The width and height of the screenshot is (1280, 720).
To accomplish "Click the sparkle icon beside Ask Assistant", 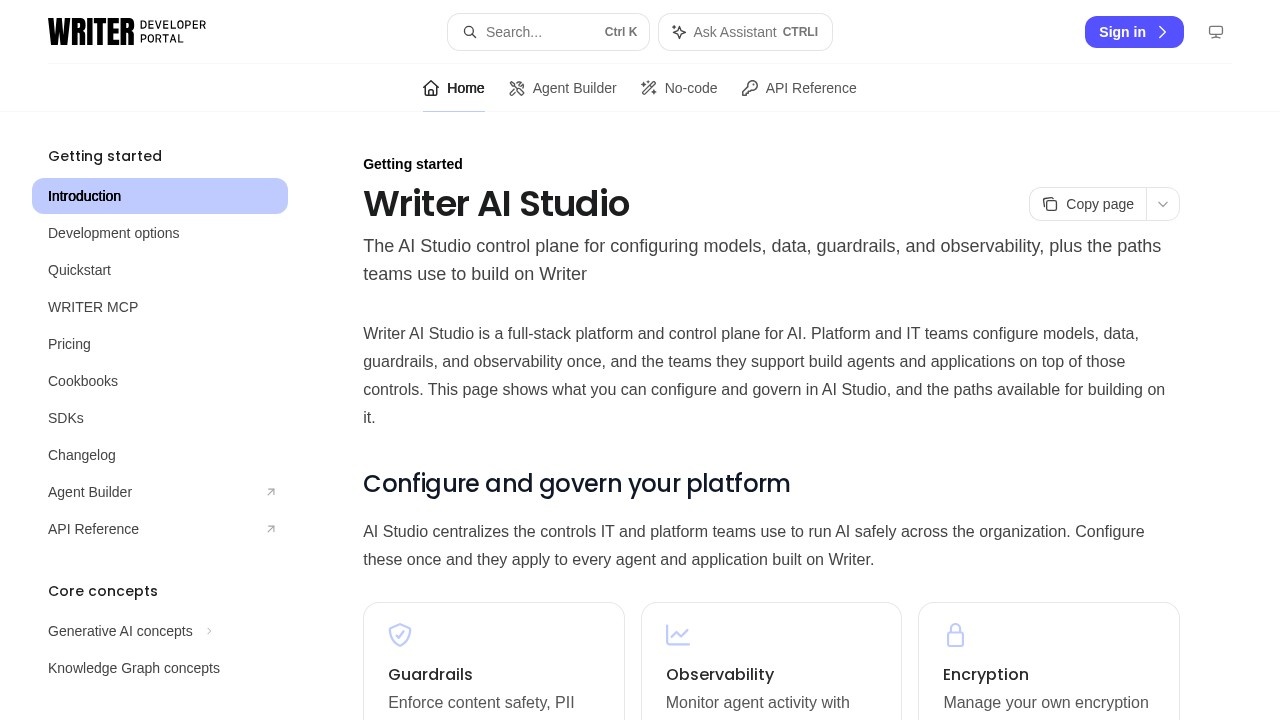I will [679, 32].
